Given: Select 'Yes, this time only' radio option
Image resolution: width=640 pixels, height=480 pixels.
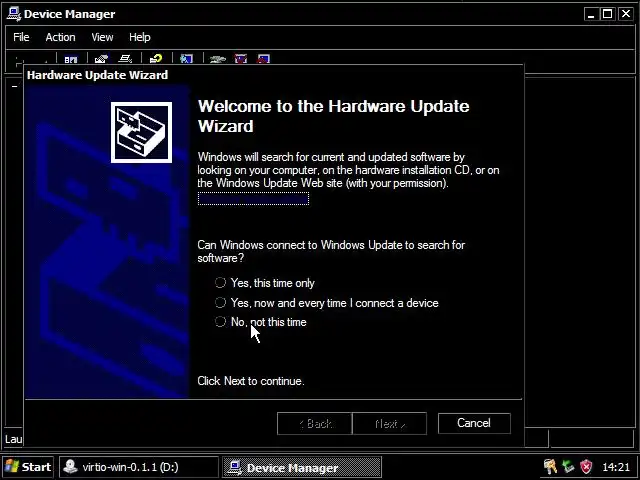Looking at the screenshot, I should [x=264, y=283].
